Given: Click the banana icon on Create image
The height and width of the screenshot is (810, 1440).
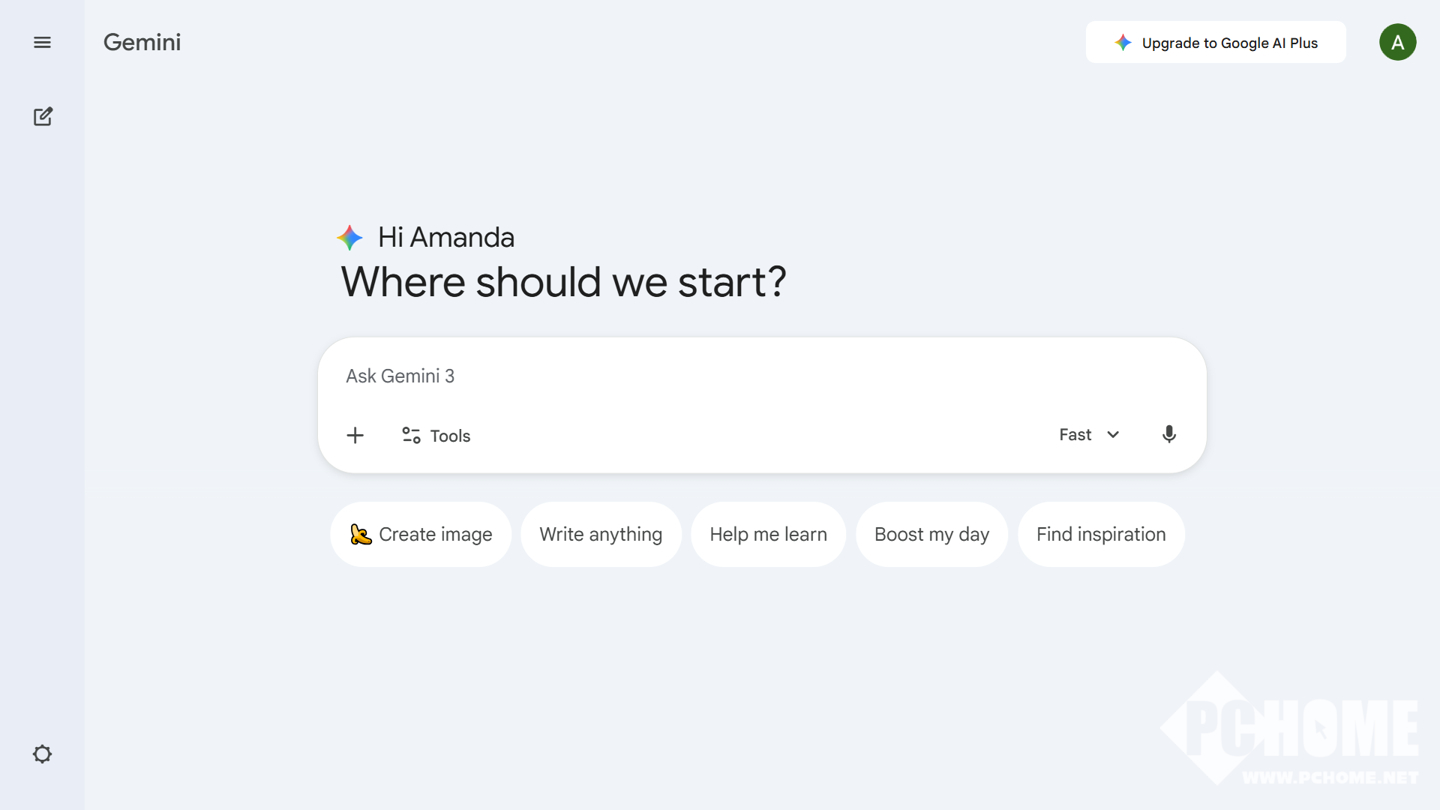Looking at the screenshot, I should click(x=360, y=534).
